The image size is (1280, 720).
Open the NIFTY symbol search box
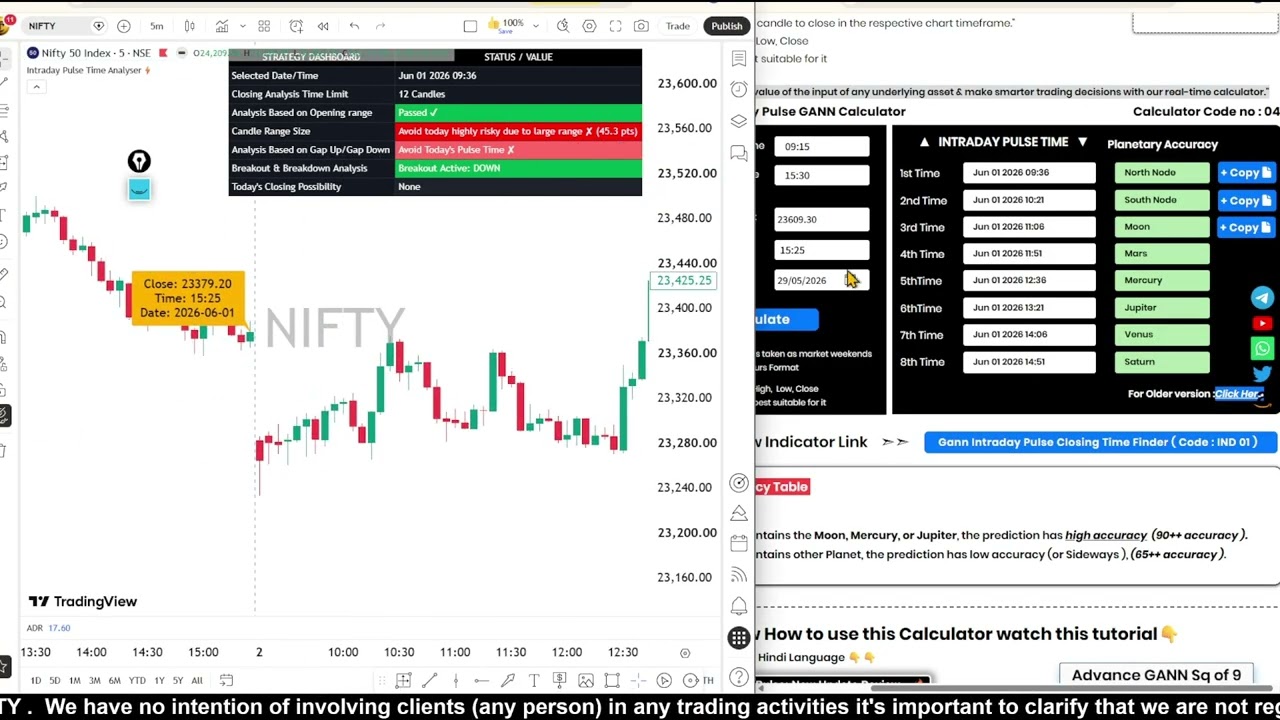(x=63, y=26)
